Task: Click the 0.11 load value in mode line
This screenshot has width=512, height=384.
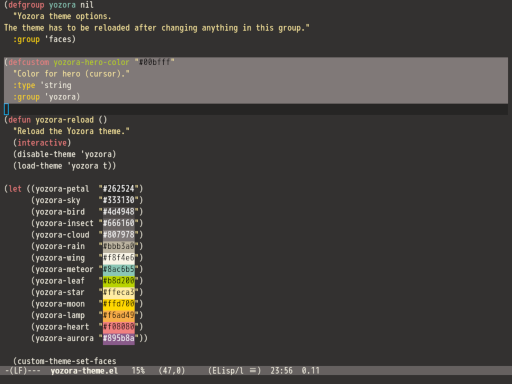Action: (x=311, y=371)
